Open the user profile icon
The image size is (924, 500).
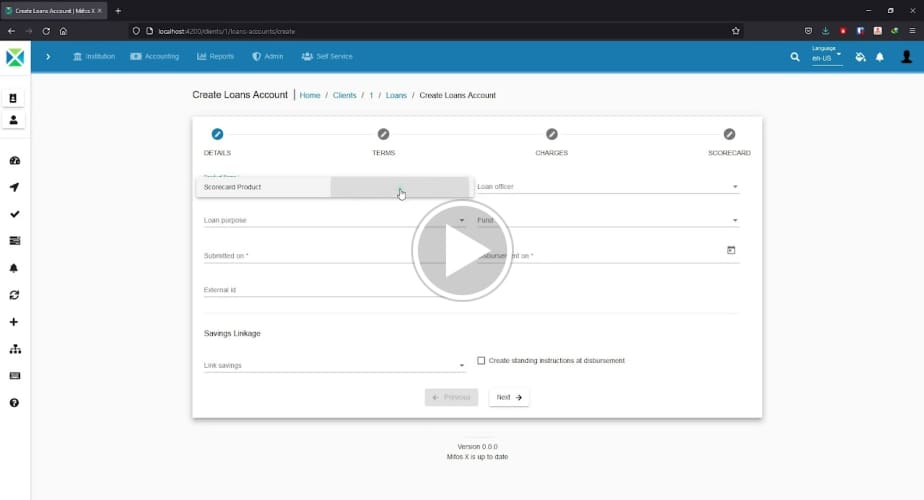[x=906, y=57]
